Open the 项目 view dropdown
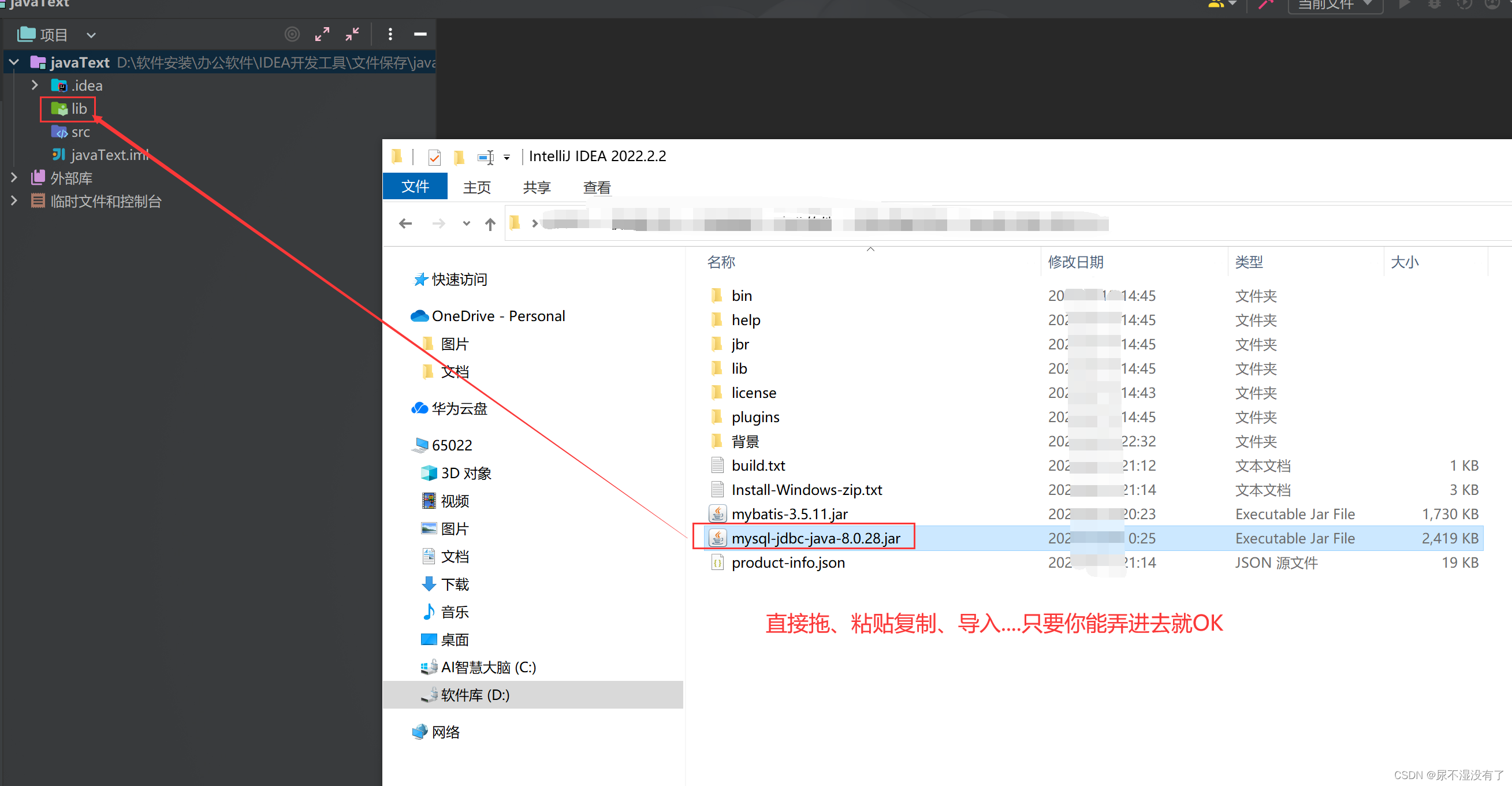This screenshot has height=786, width=1512. point(91,35)
